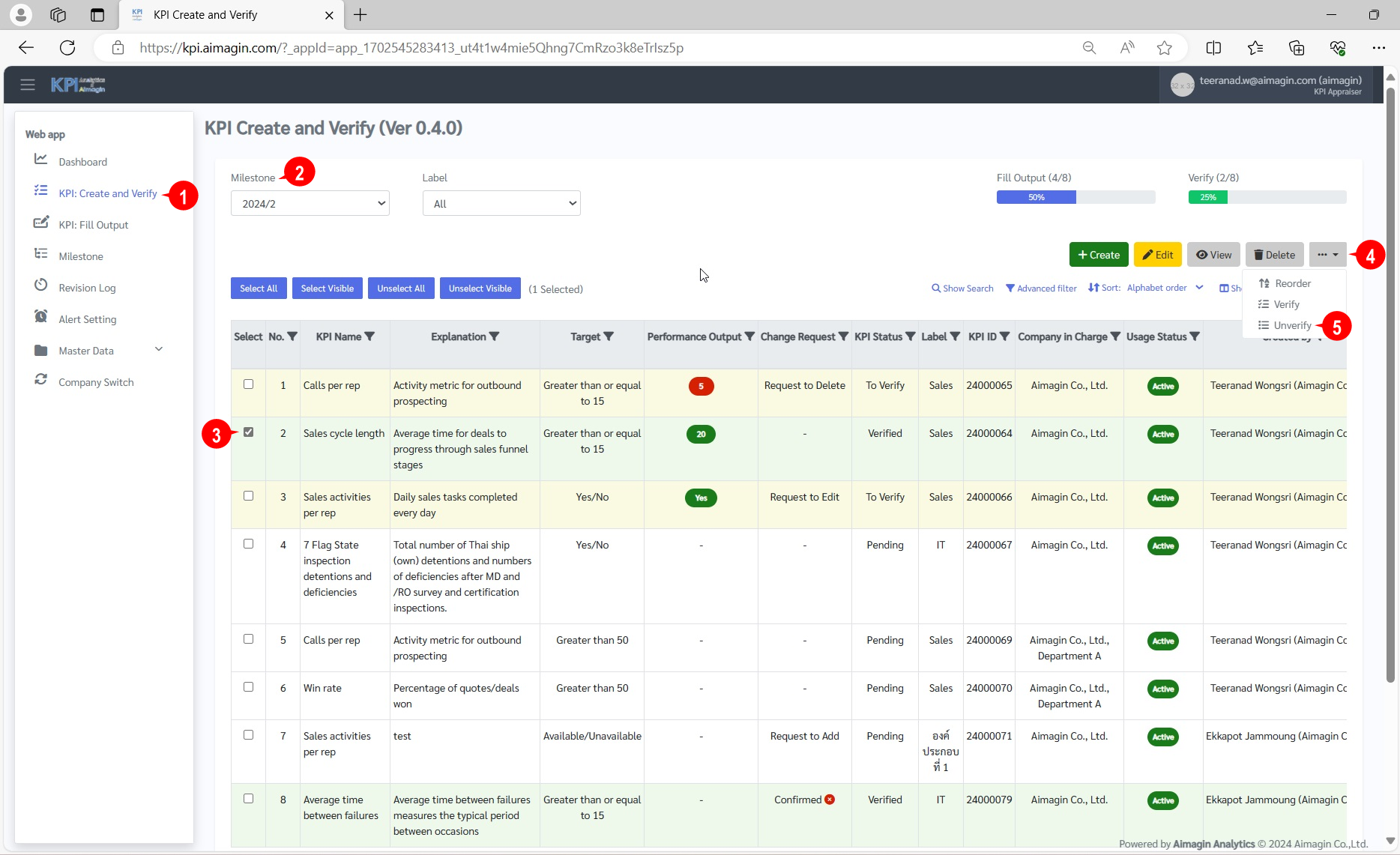Open the Label dropdown set to All

501,202
